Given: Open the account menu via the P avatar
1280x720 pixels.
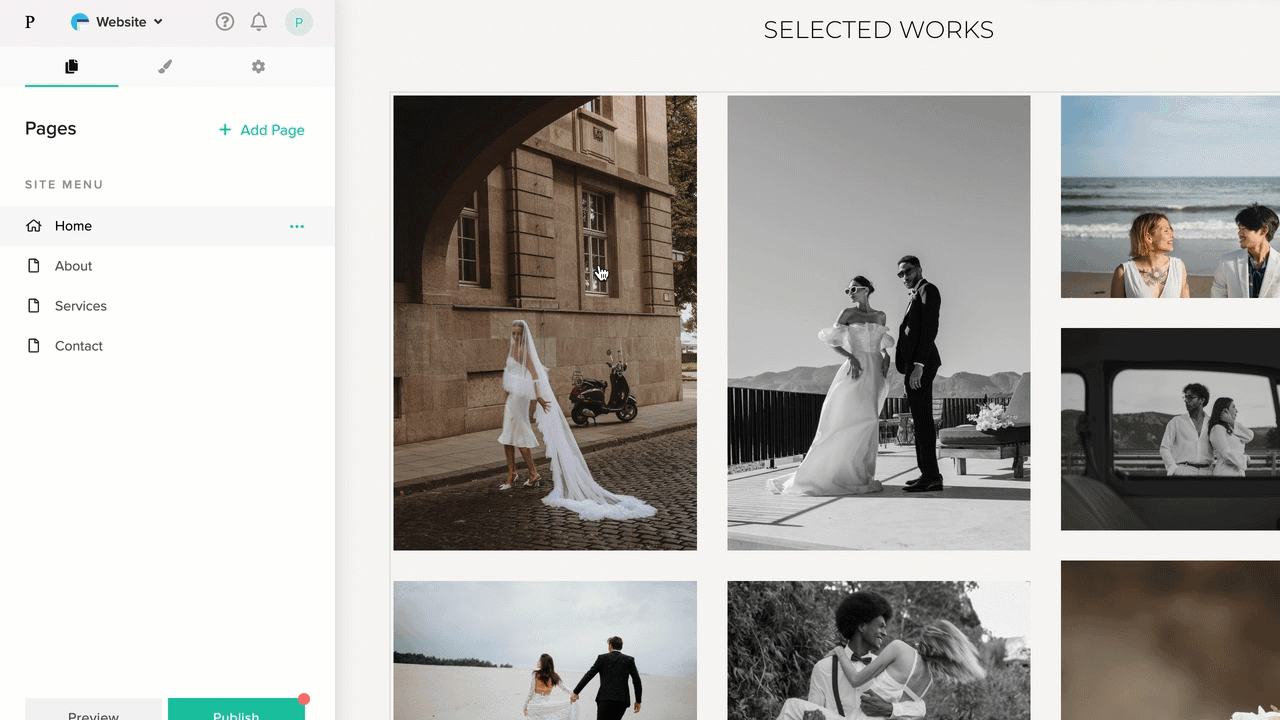Looking at the screenshot, I should point(298,21).
